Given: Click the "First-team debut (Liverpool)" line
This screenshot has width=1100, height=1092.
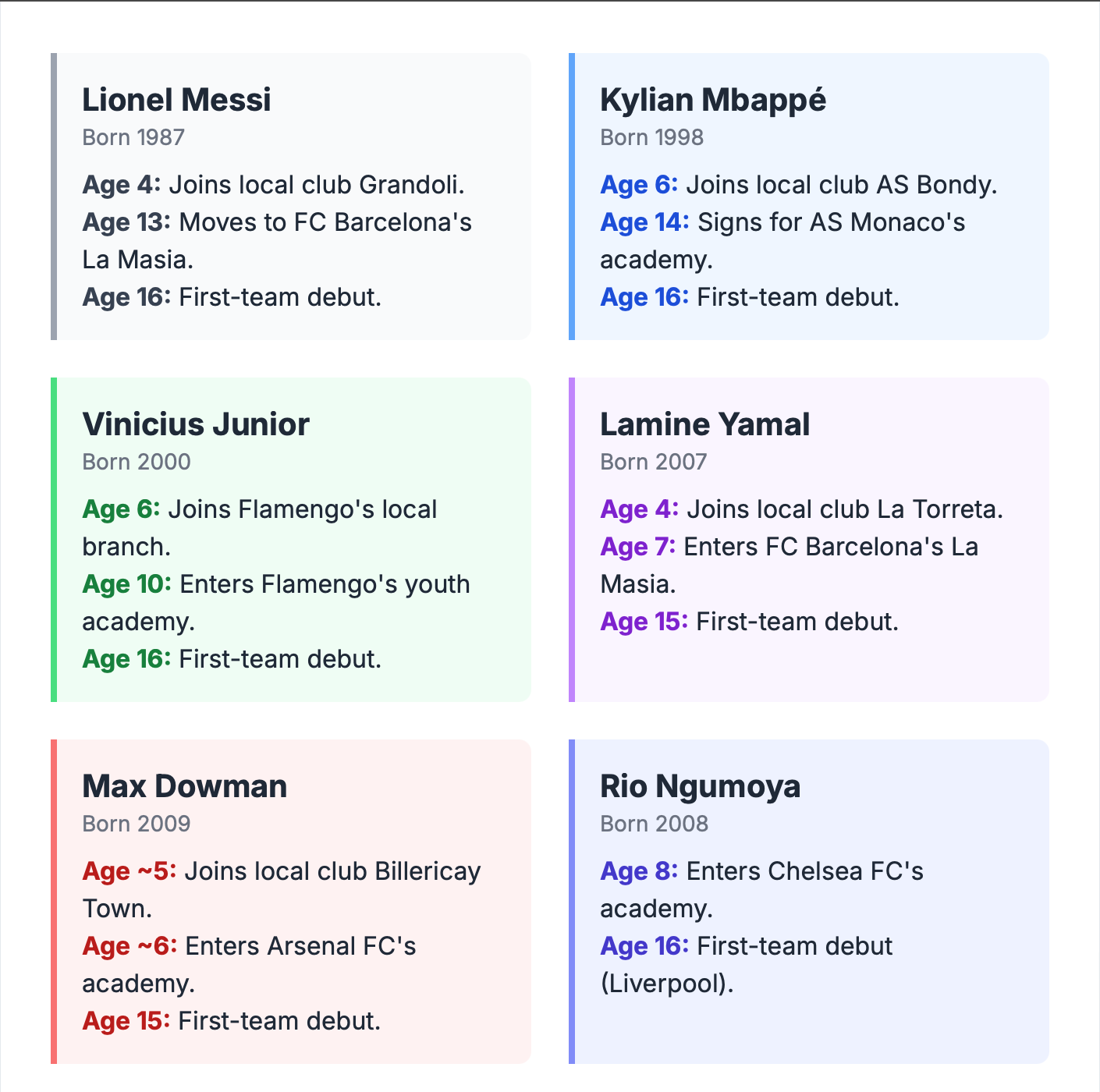Looking at the screenshot, I should [x=794, y=946].
